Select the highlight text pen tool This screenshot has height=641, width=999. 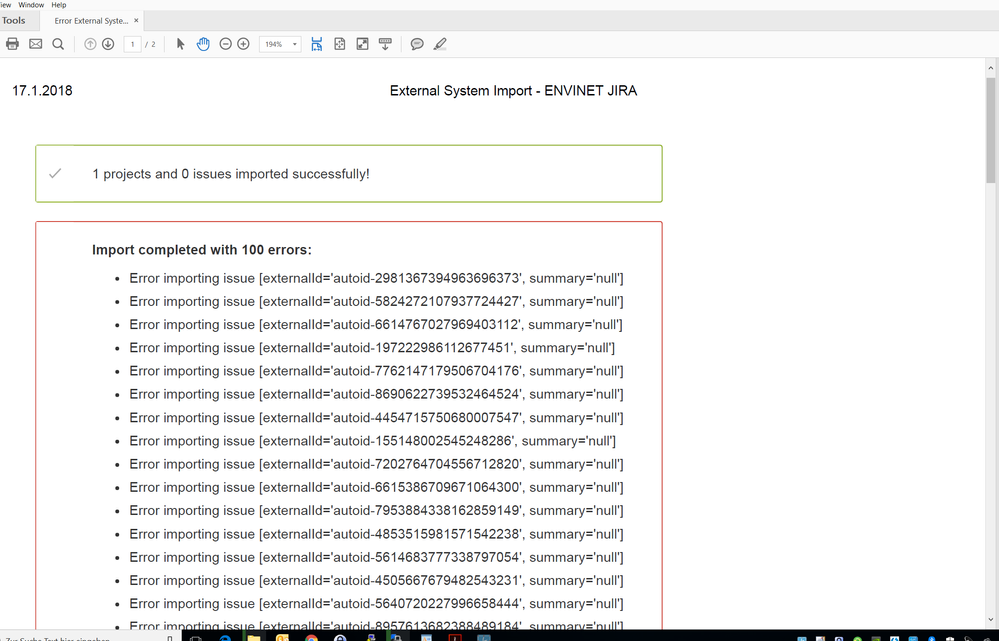coord(440,44)
